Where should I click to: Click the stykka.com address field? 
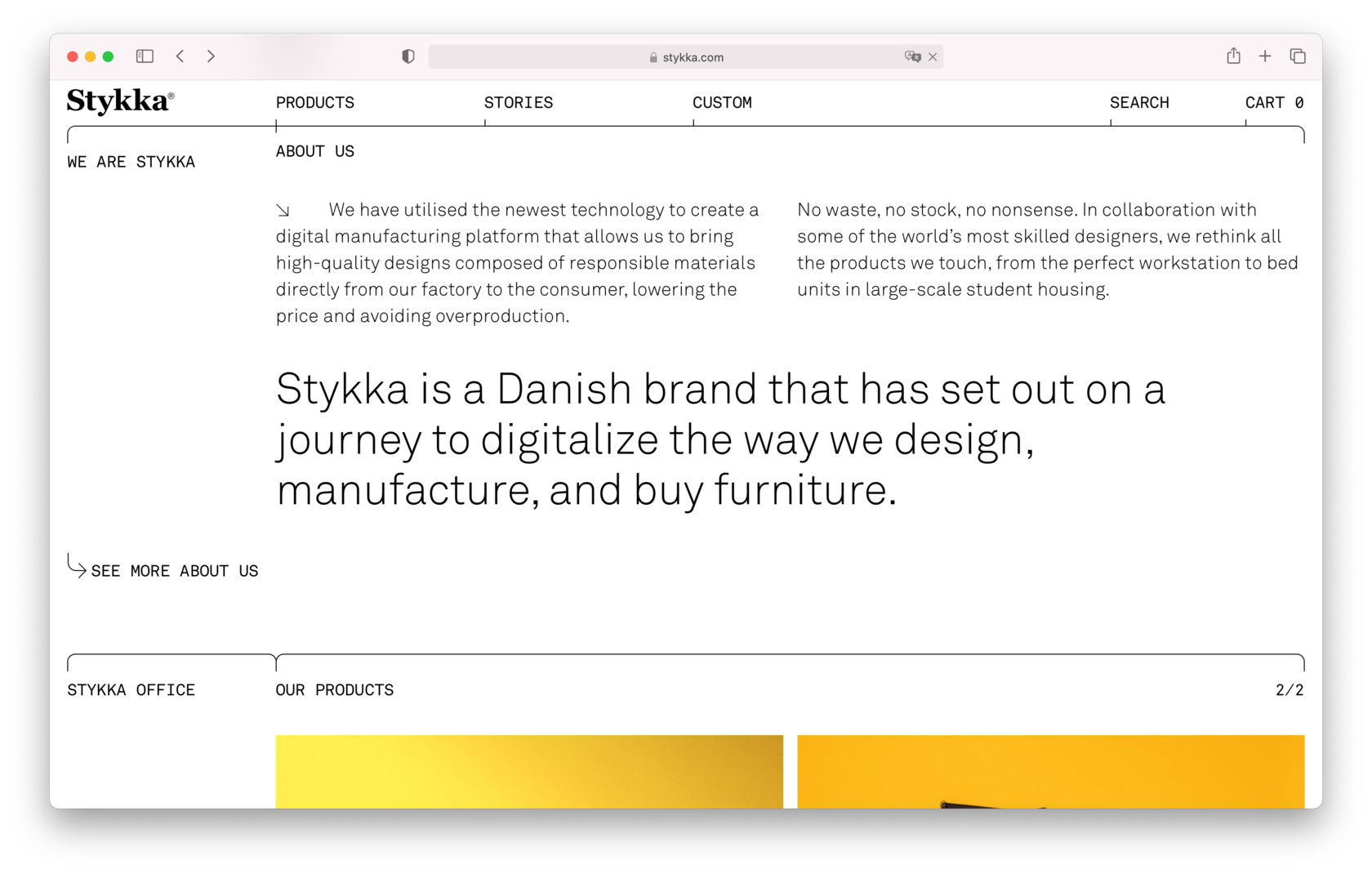point(686,57)
